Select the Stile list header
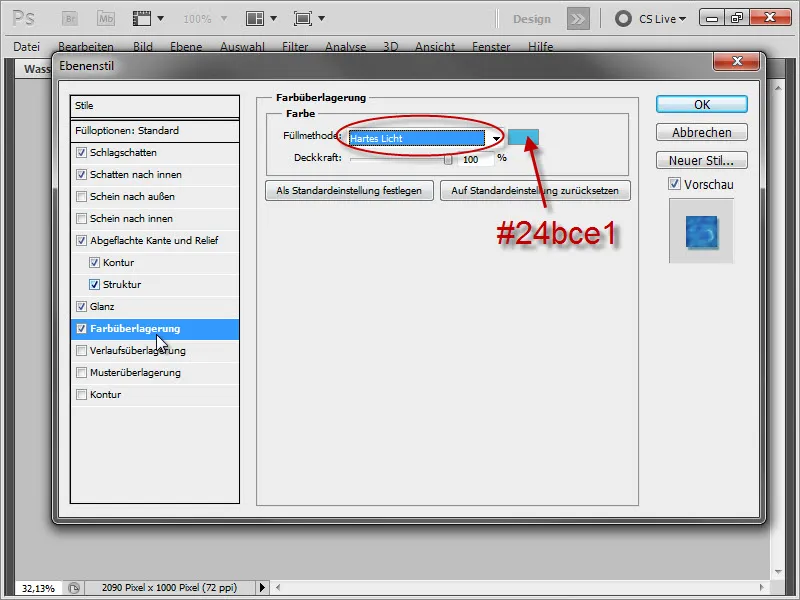The height and width of the screenshot is (600, 800). coord(155,106)
